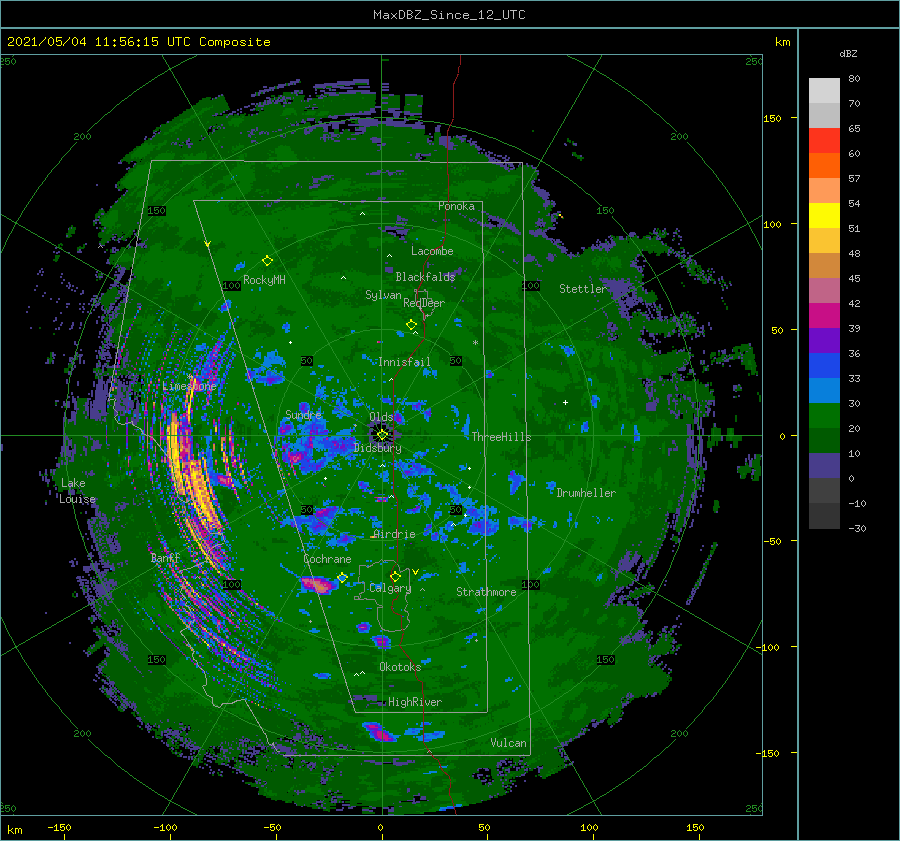Pick the magenta 42-39 dBZ legend swatch
Screen dimensions: 900x841
pyautogui.click(x=824, y=315)
